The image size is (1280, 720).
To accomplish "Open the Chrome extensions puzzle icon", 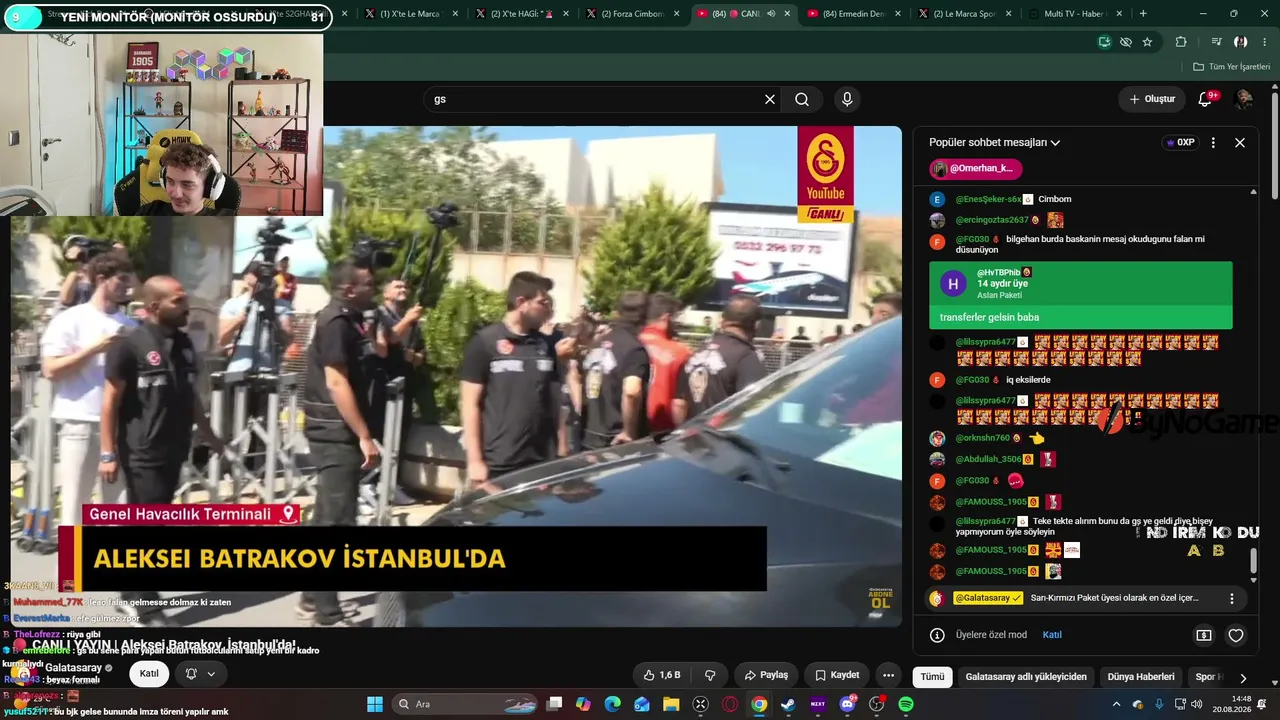I will coord(1181,42).
